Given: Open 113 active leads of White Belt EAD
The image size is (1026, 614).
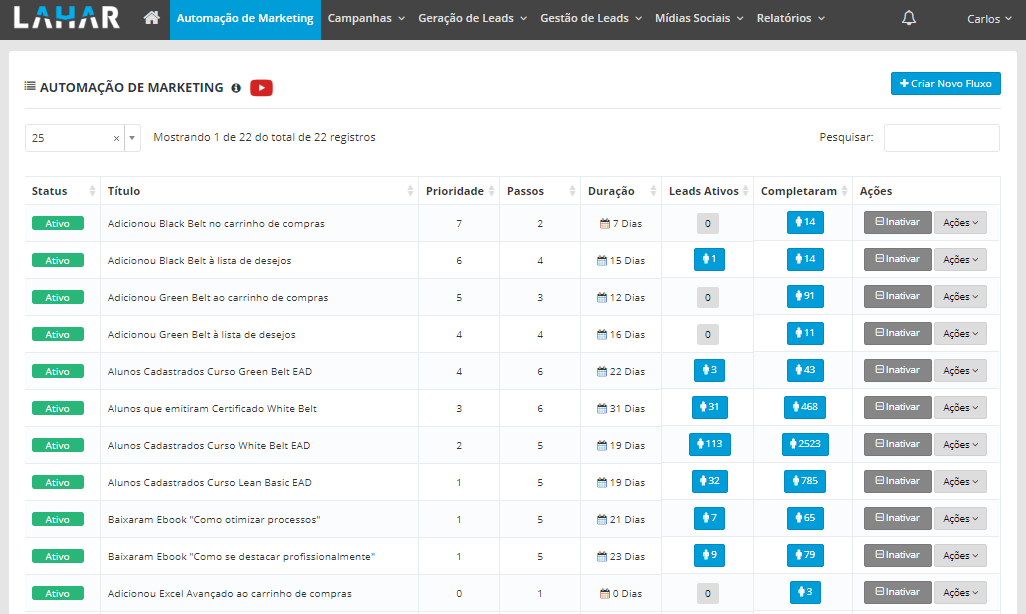Looking at the screenshot, I should point(709,444).
